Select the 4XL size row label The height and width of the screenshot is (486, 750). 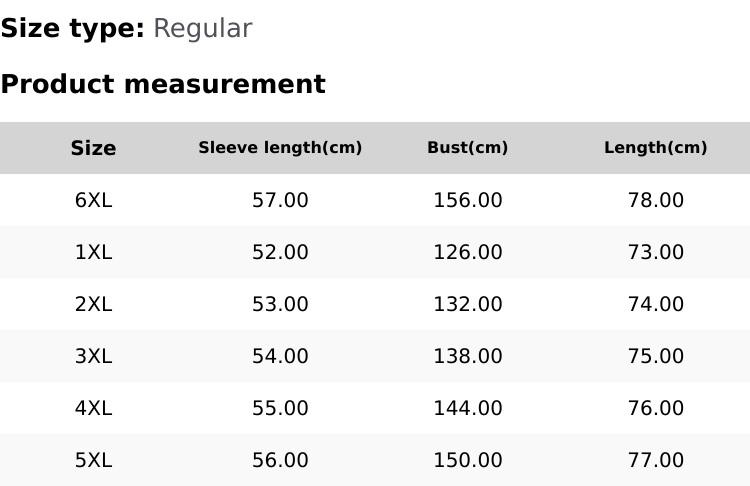(x=93, y=408)
